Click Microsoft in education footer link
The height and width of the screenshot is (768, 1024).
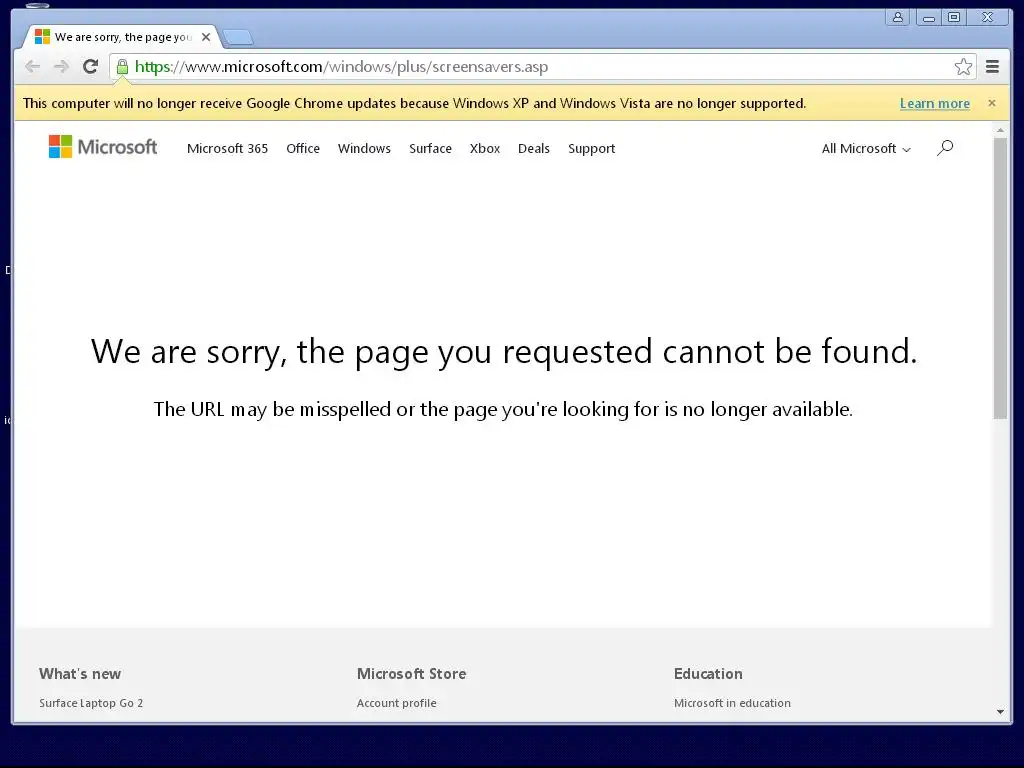coord(732,703)
